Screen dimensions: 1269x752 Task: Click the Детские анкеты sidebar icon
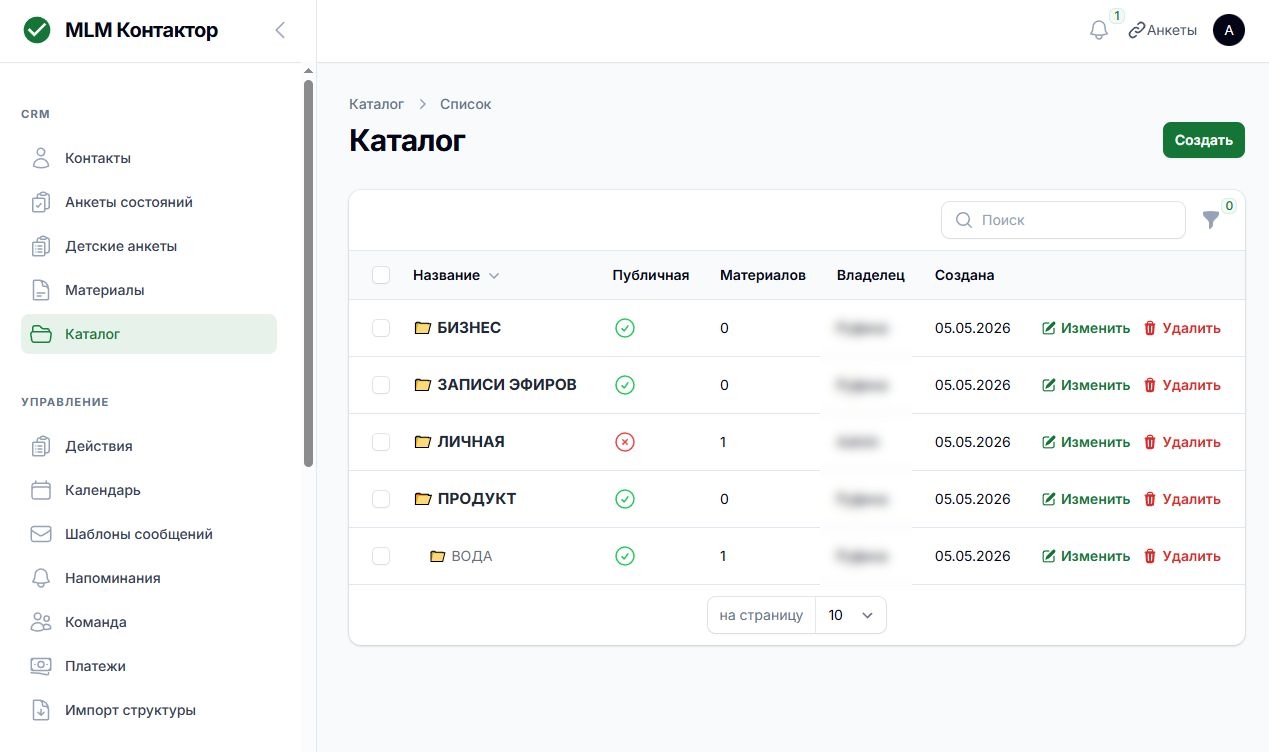click(x=41, y=246)
